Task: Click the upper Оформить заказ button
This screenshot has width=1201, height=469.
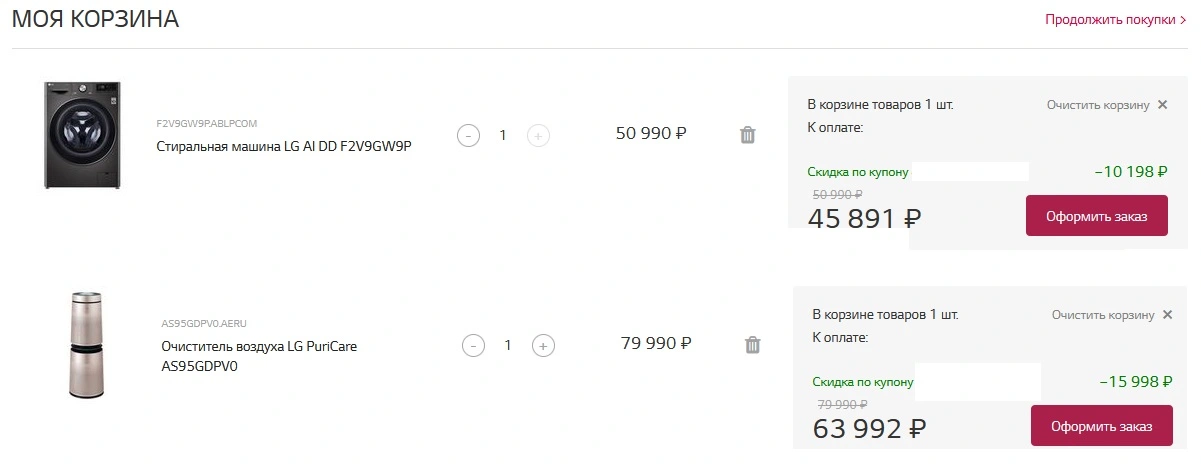Action: point(1097,216)
